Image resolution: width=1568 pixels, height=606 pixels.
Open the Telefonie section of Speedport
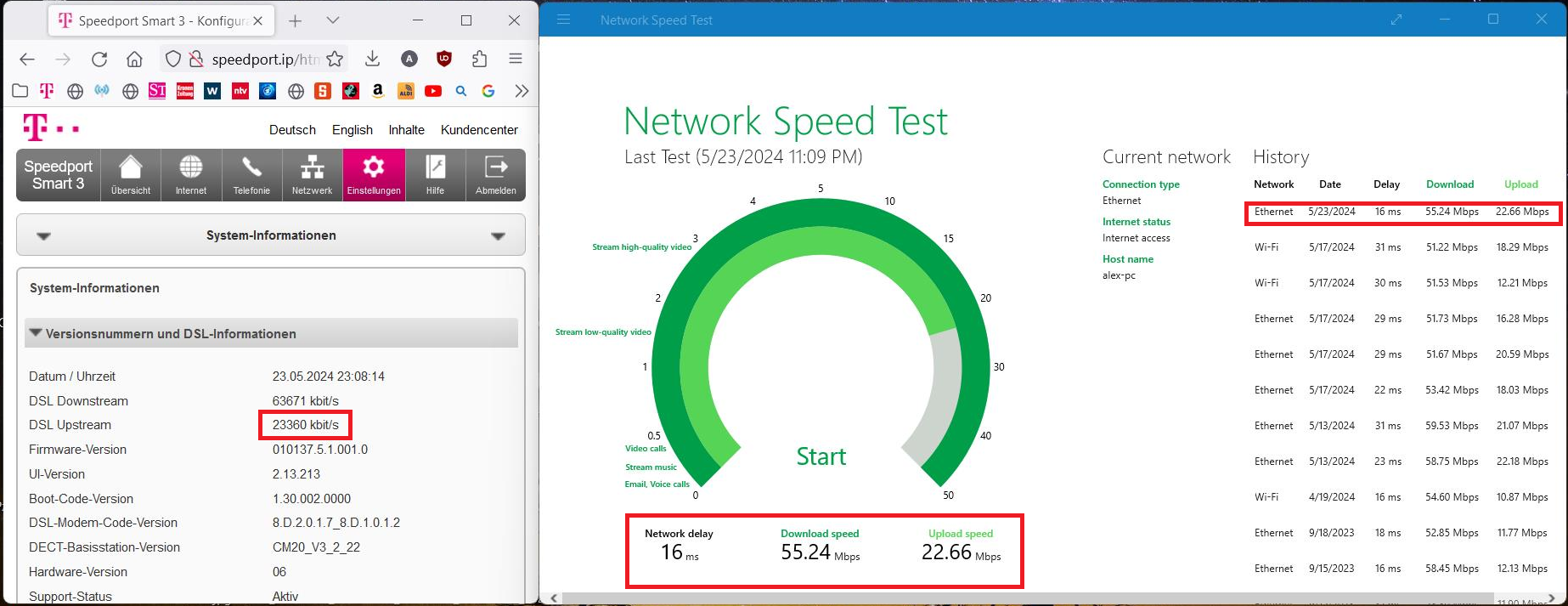point(251,175)
